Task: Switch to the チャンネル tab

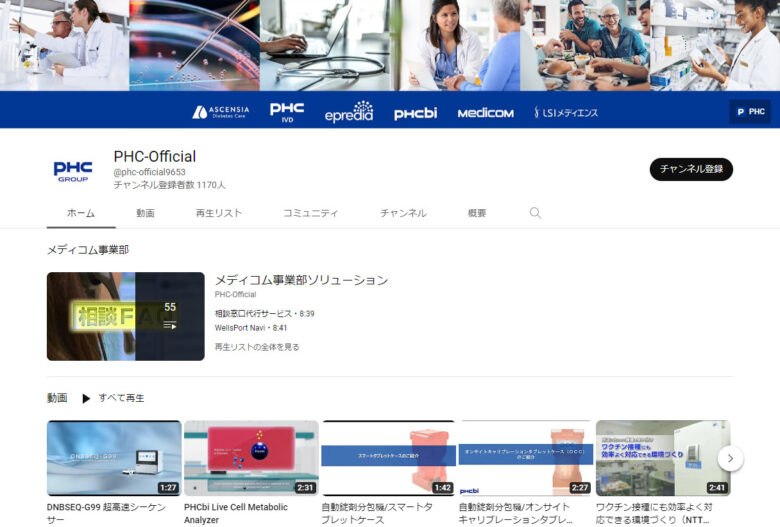Action: tap(403, 213)
